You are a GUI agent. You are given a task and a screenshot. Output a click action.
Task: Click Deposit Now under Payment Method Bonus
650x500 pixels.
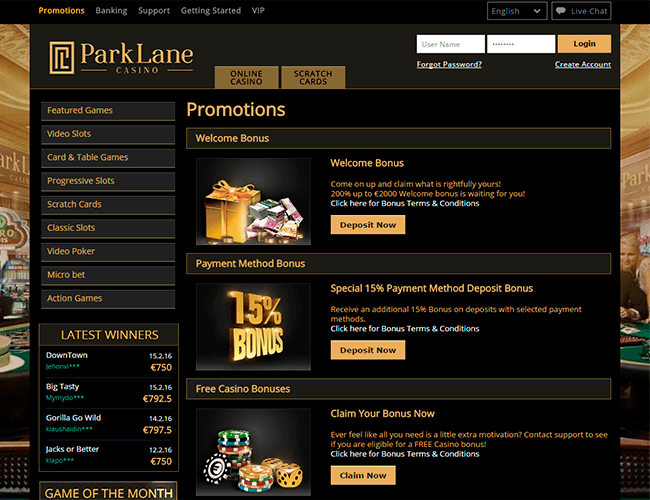pyautogui.click(x=368, y=350)
